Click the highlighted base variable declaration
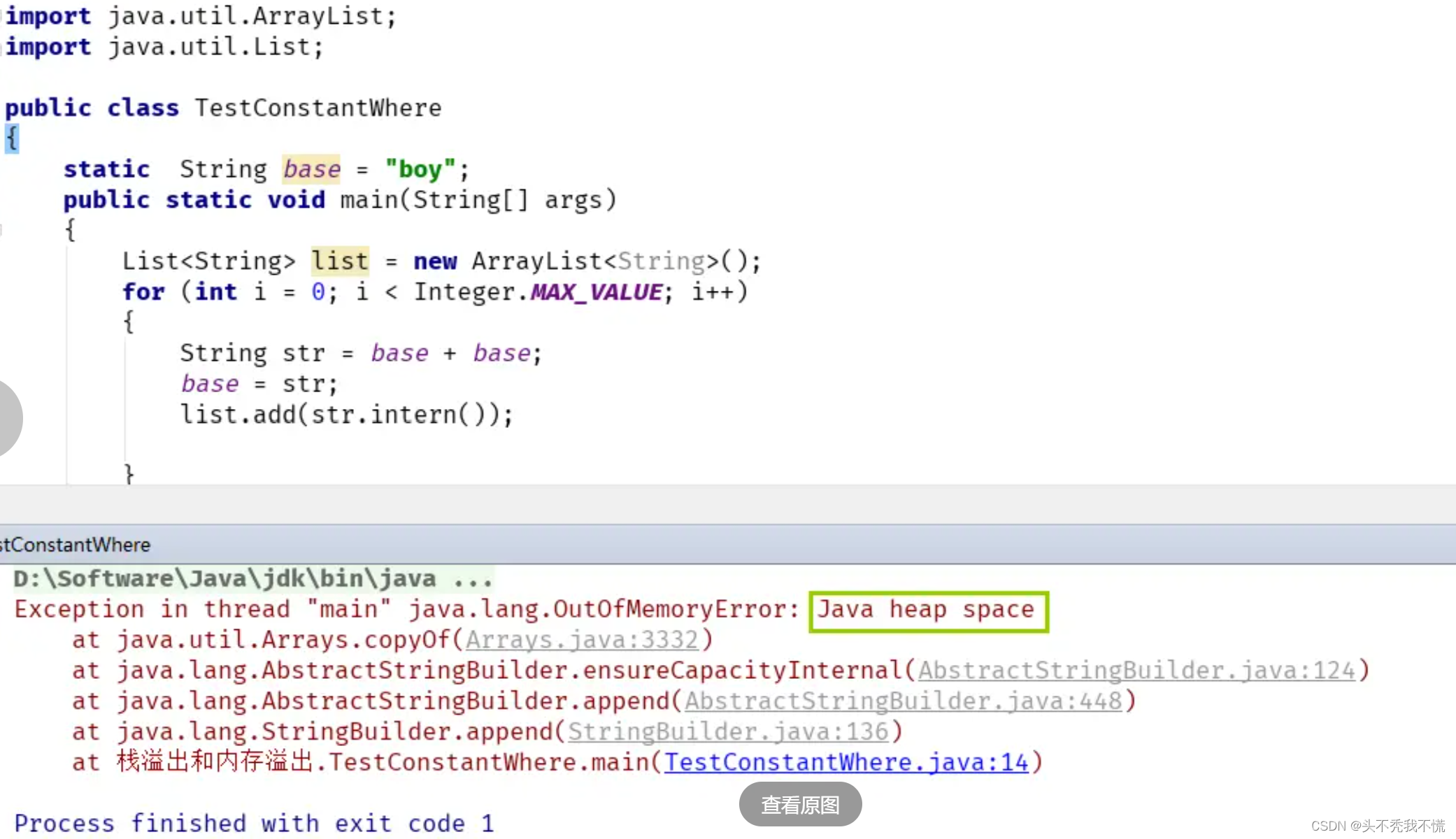The height and width of the screenshot is (839, 1456). pyautogui.click(x=311, y=169)
